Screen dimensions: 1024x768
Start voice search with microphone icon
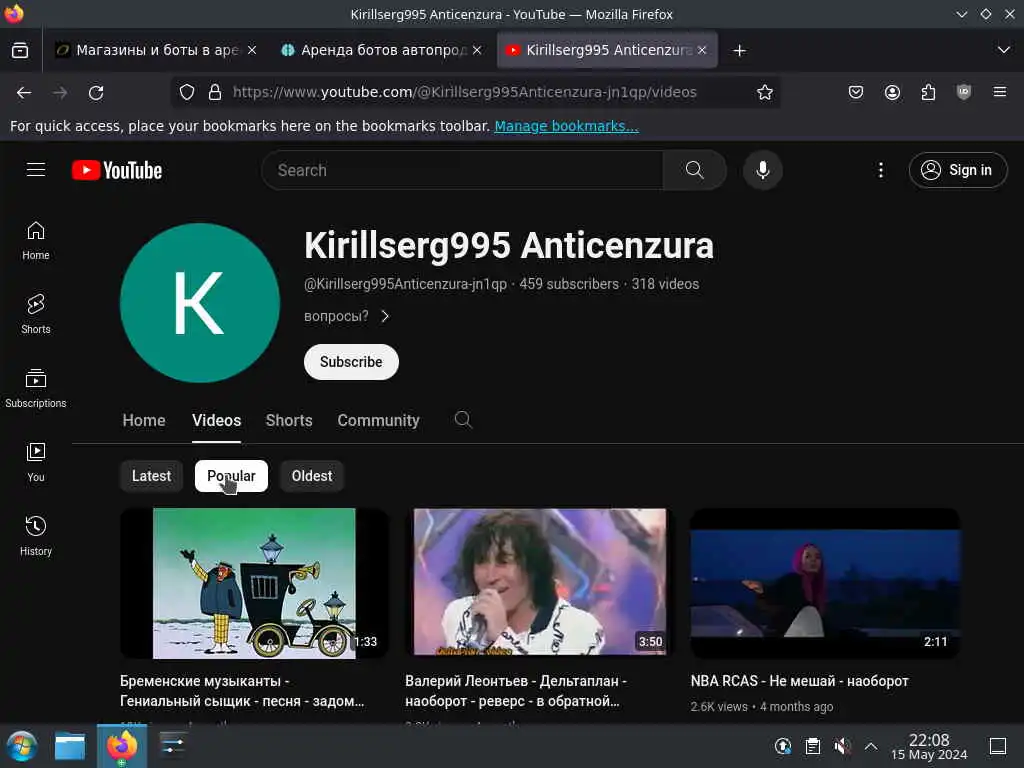point(762,170)
